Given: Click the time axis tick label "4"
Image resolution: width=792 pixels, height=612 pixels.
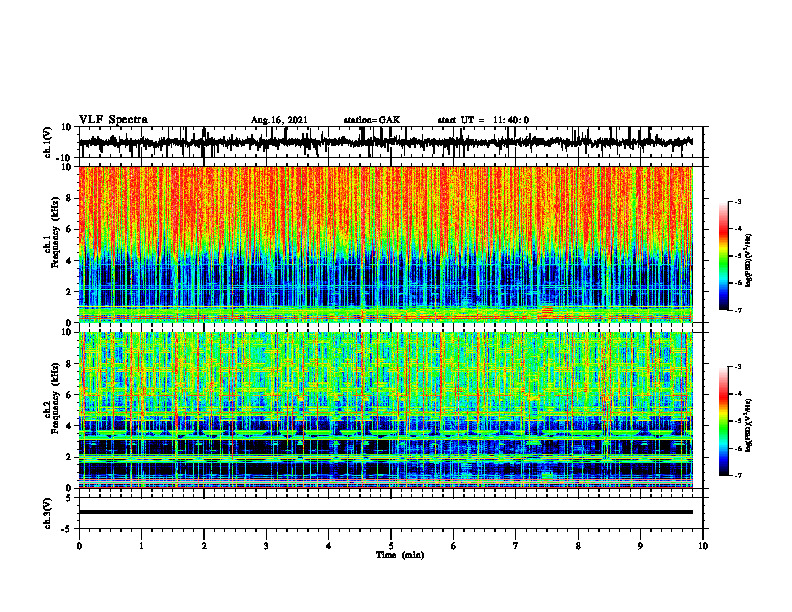Looking at the screenshot, I should 329,546.
